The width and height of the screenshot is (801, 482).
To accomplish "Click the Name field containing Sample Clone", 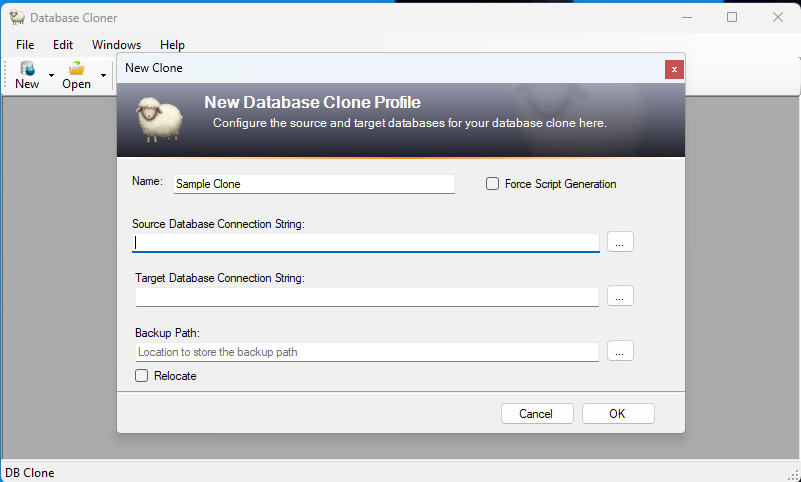I will 313,184.
